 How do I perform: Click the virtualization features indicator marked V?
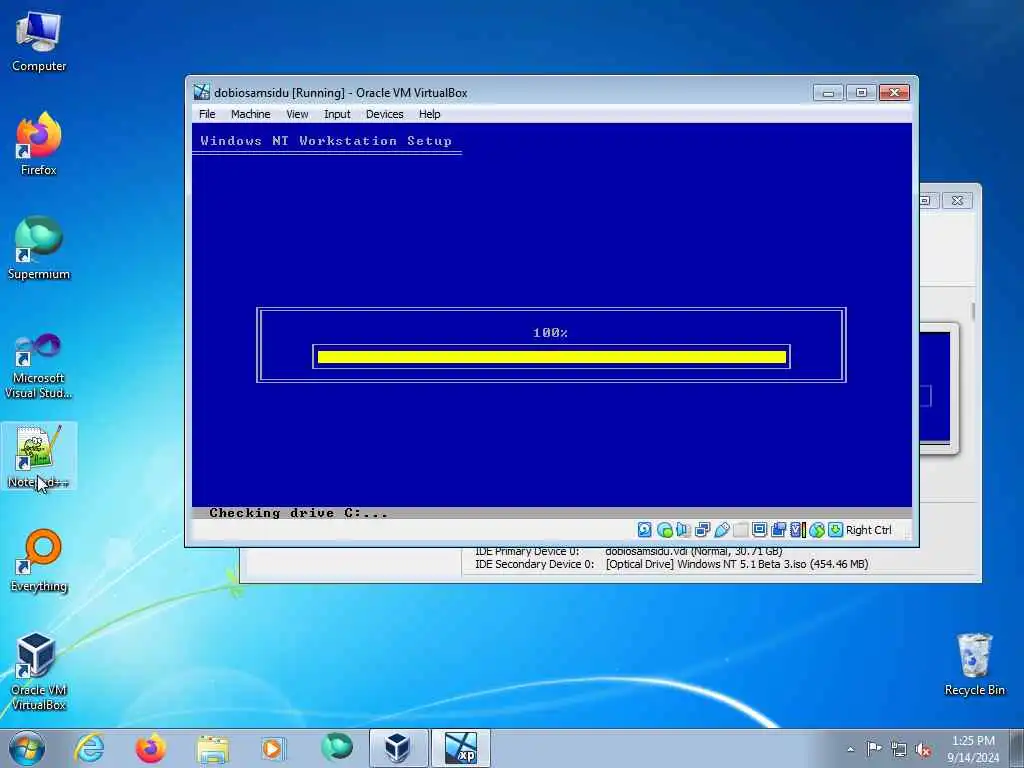point(797,530)
